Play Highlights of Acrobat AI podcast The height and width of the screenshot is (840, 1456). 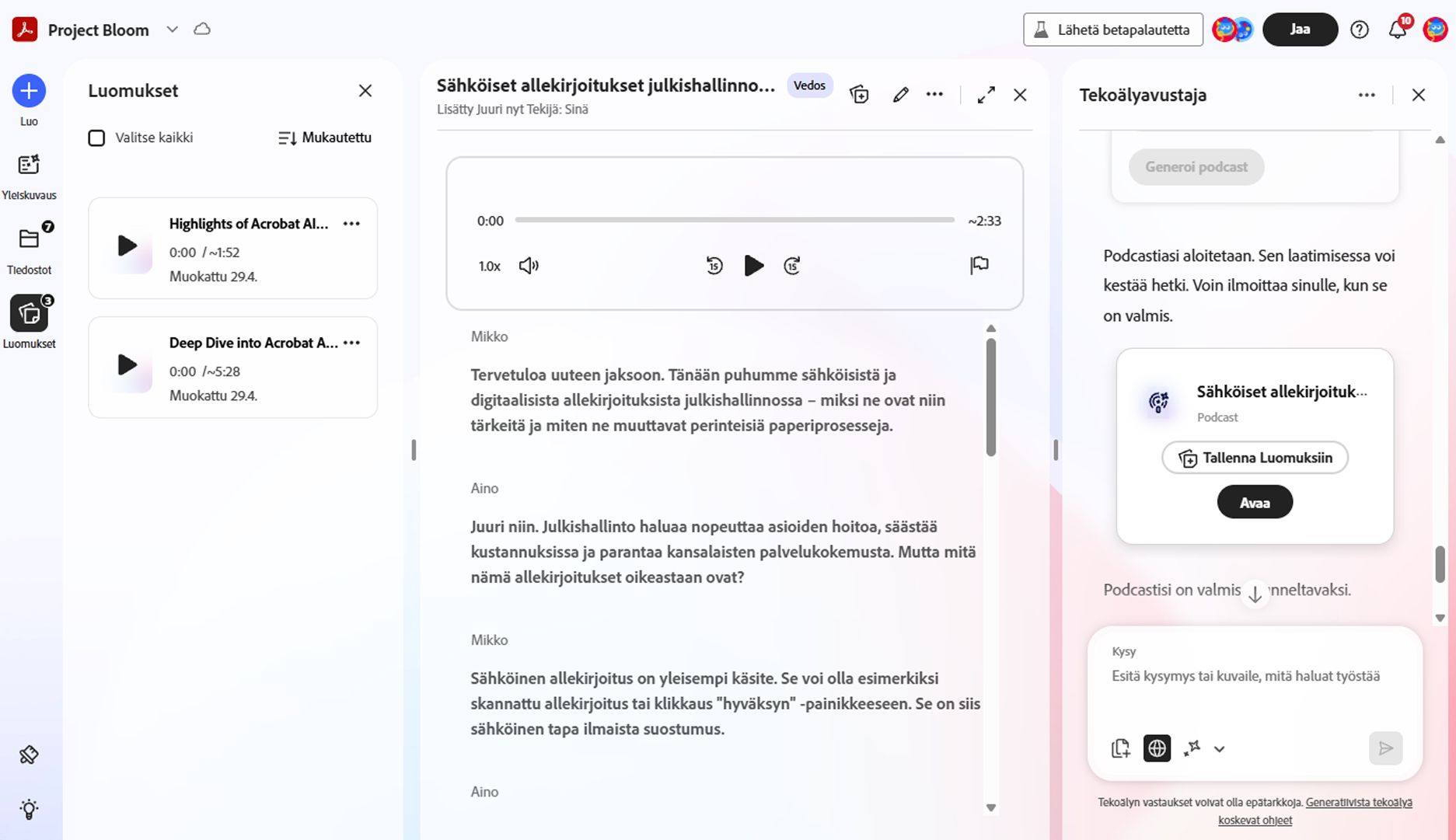[127, 246]
